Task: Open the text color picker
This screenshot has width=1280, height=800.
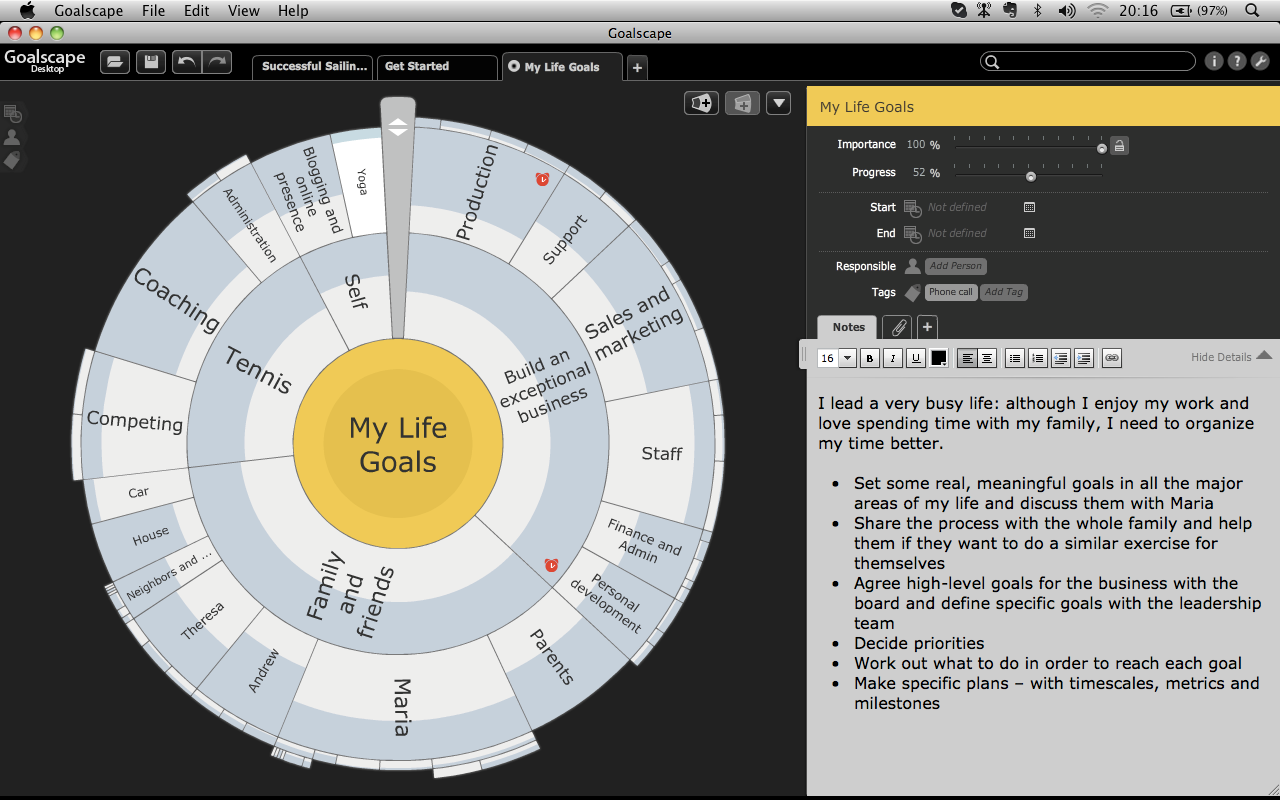Action: tap(939, 358)
